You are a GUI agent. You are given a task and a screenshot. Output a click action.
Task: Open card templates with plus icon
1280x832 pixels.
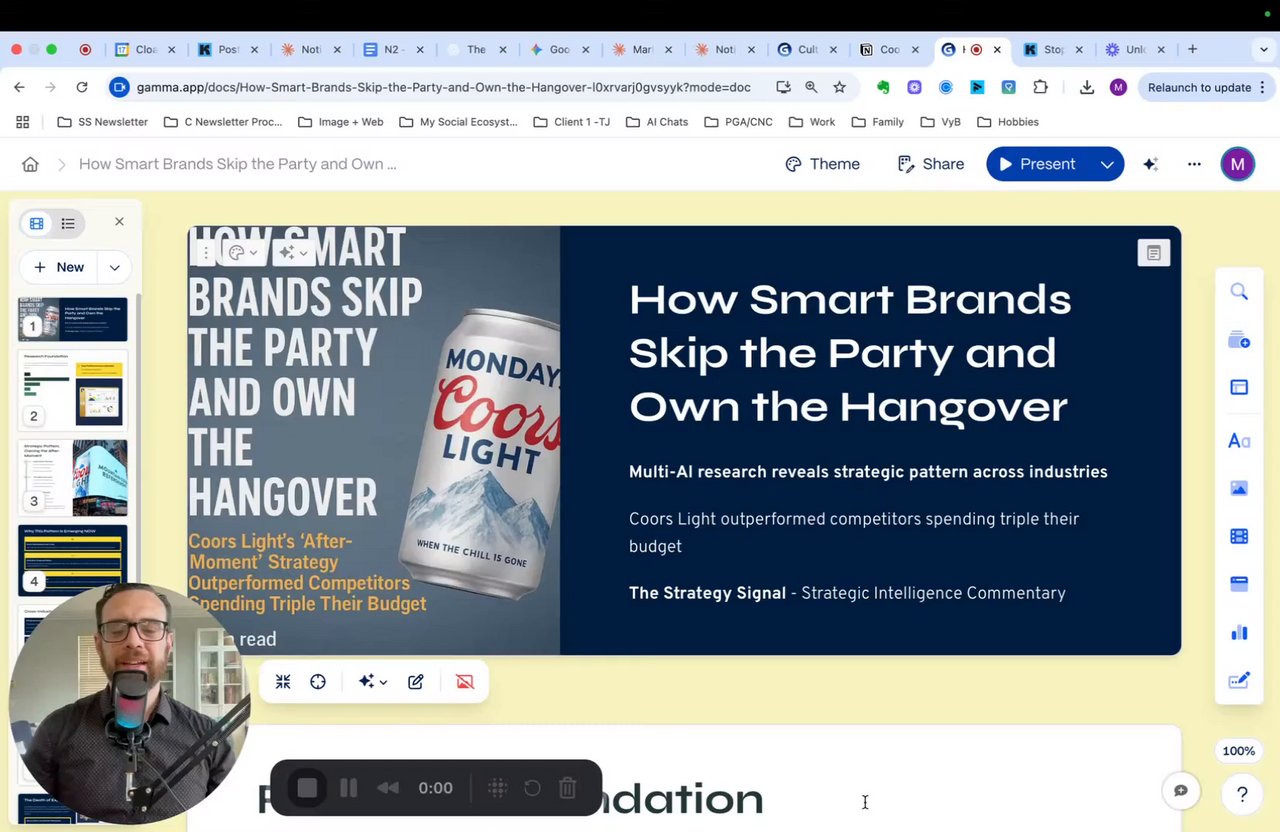(x=1239, y=340)
